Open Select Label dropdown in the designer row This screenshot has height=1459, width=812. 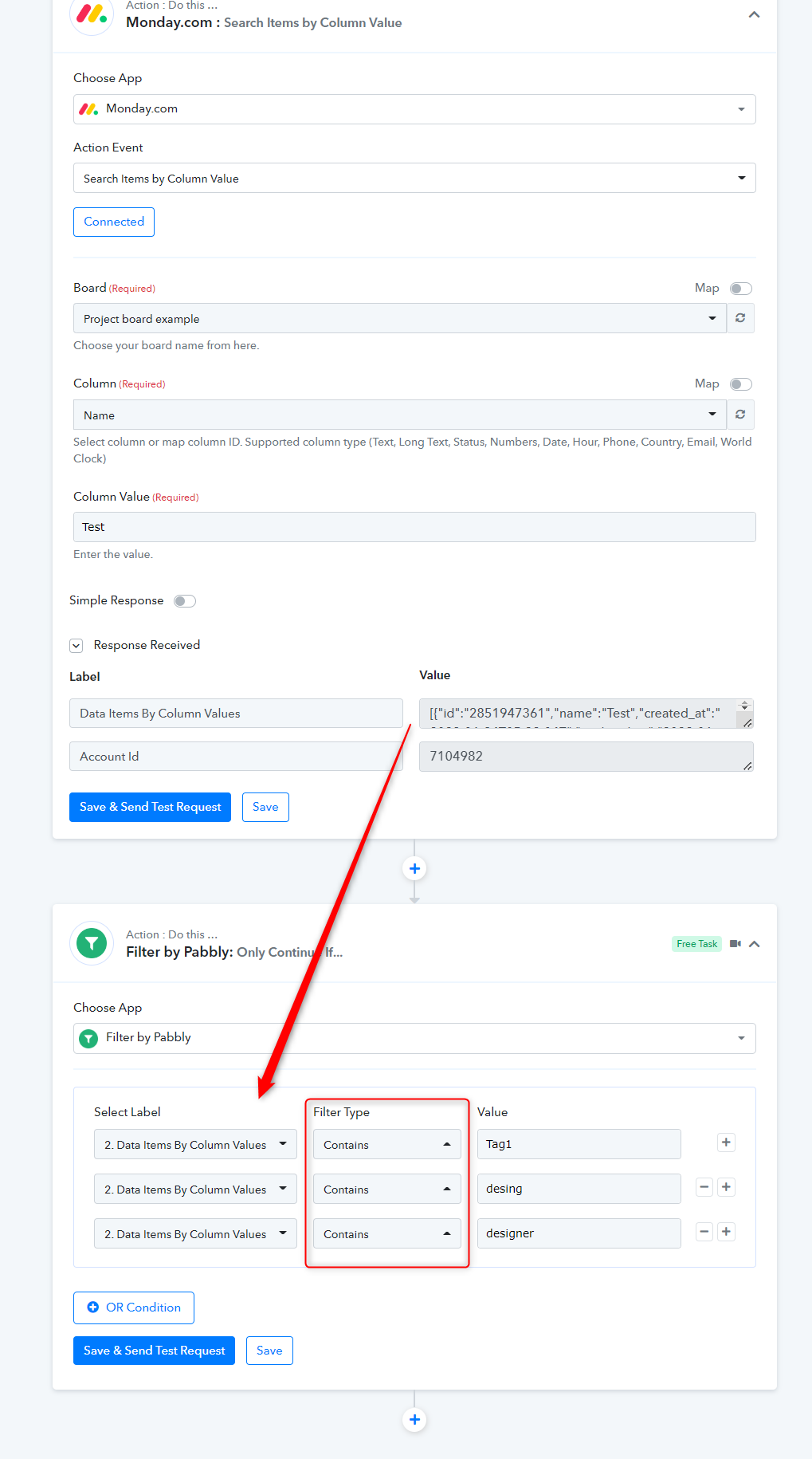click(195, 1233)
